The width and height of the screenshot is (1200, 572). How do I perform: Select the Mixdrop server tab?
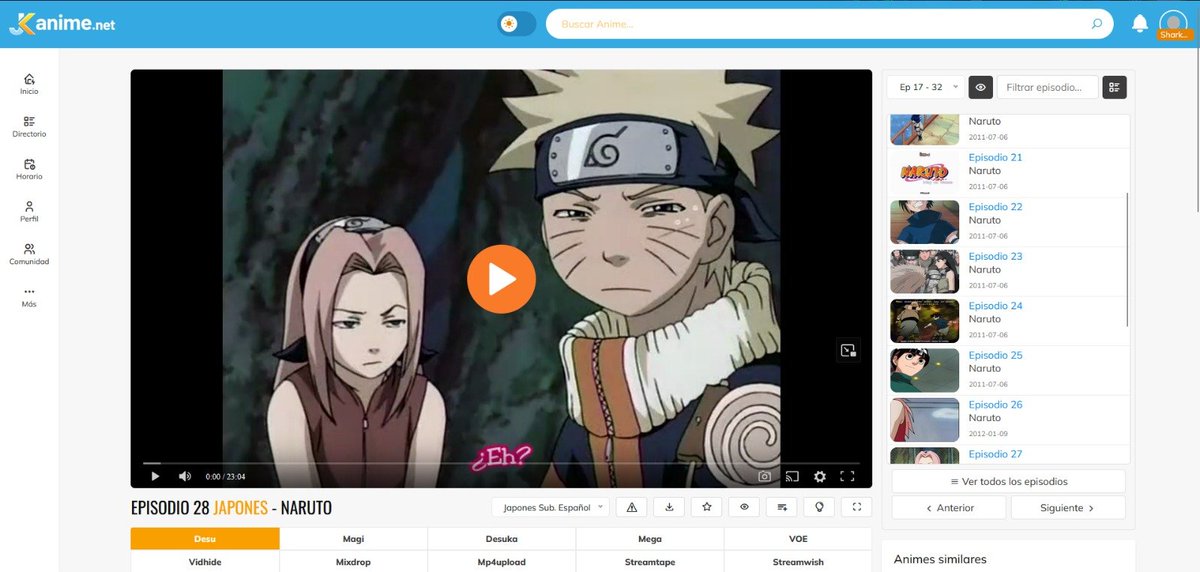(353, 562)
